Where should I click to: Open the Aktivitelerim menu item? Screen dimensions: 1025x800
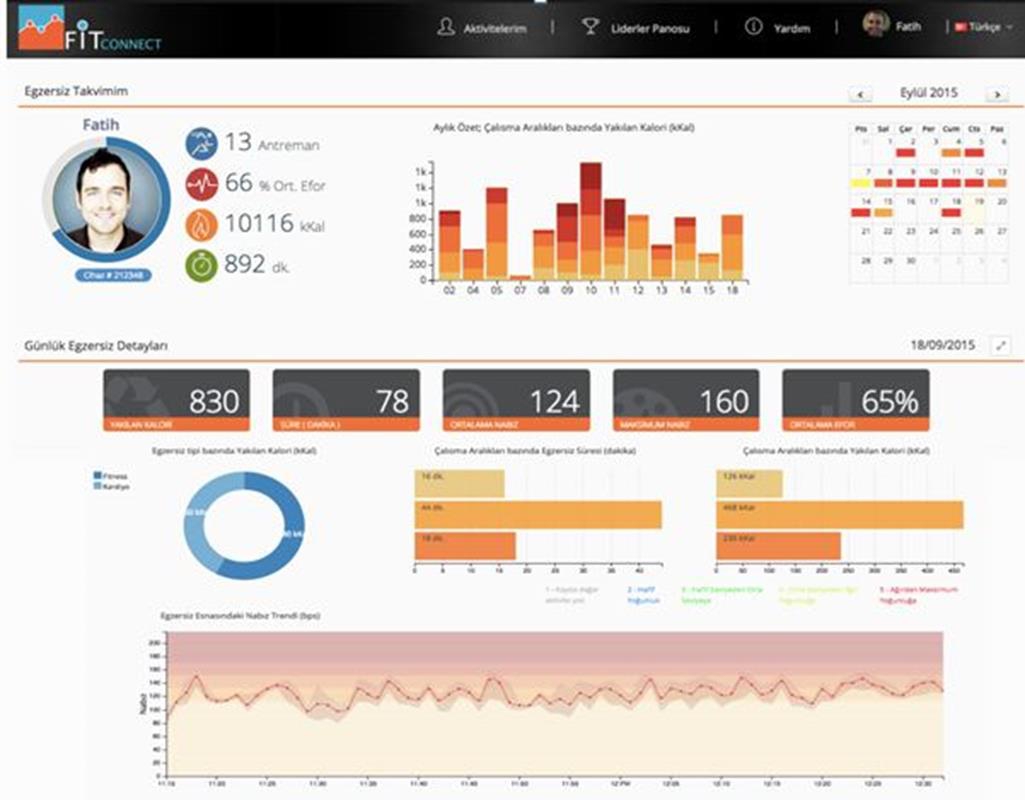(x=482, y=28)
